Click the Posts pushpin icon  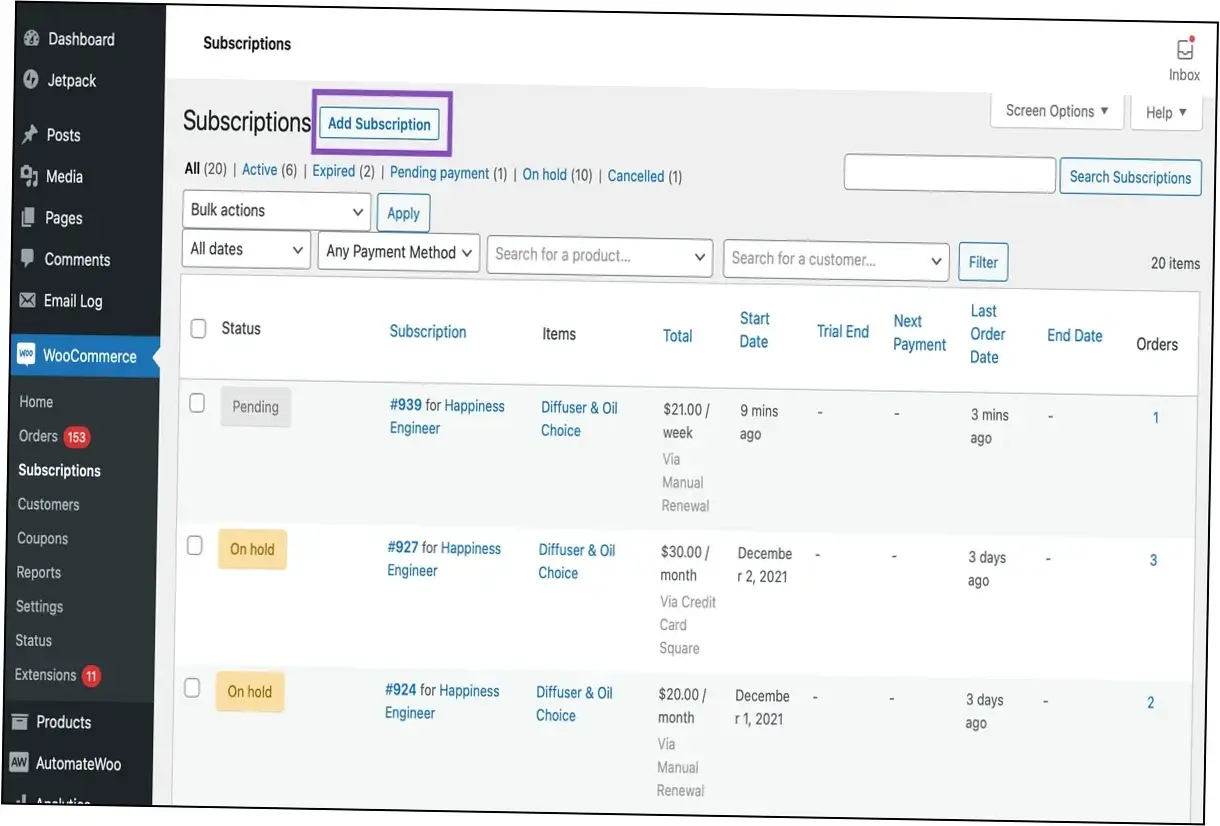click(30, 135)
